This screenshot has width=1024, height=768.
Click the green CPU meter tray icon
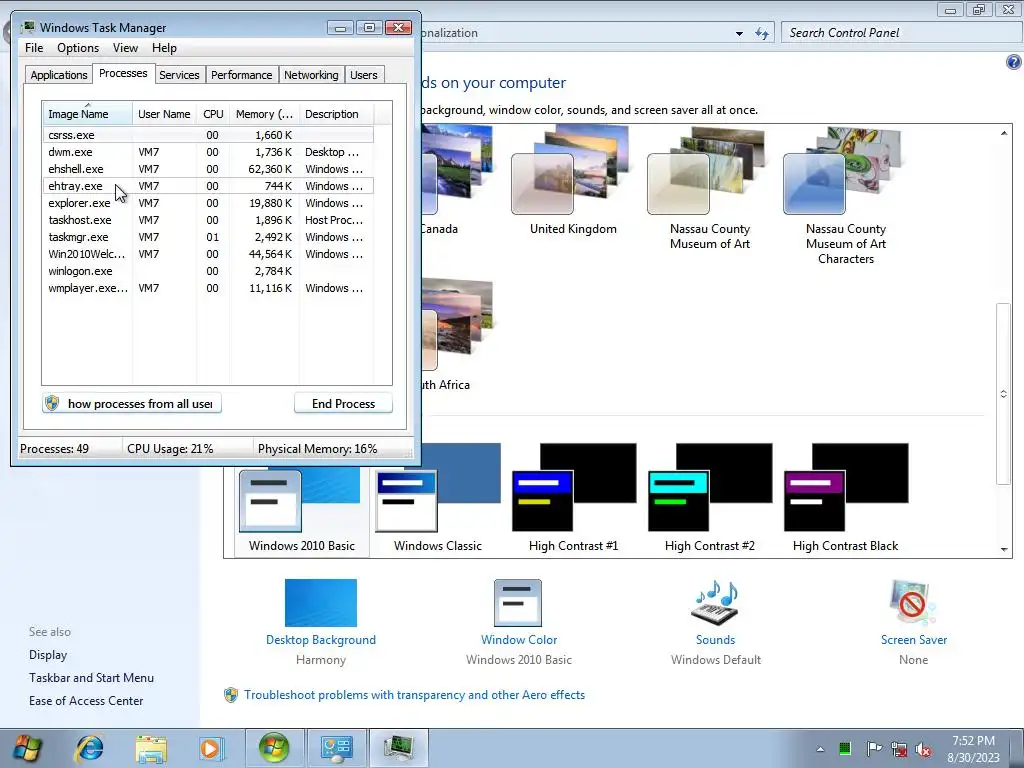click(845, 748)
